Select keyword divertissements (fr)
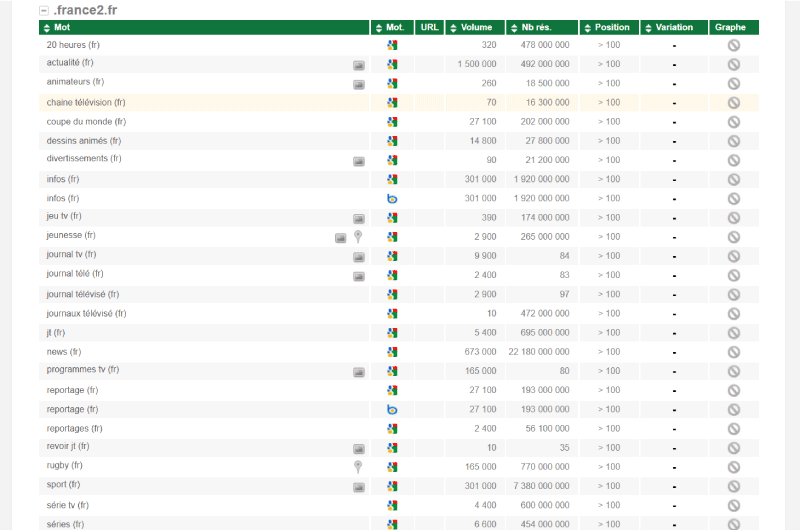The image size is (800, 530). pyautogui.click(x=84, y=159)
